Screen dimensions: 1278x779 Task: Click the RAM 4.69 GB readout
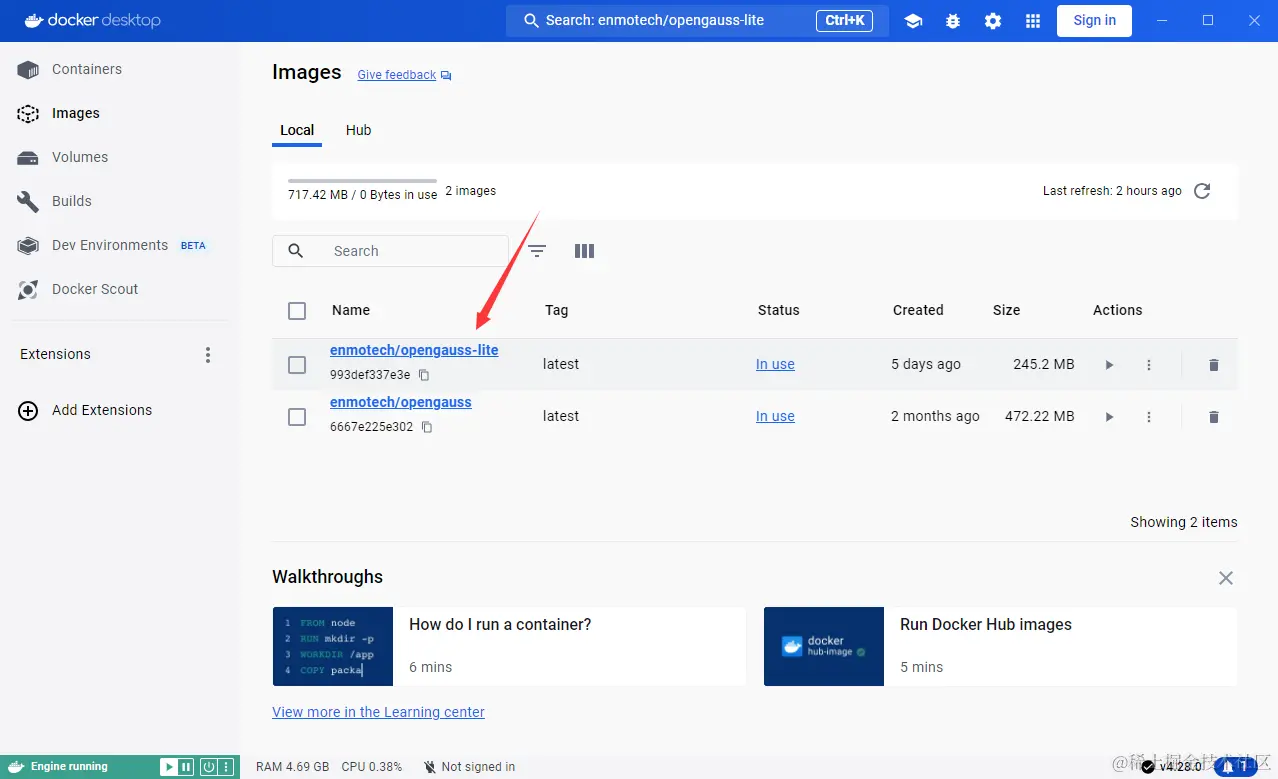[x=292, y=767]
